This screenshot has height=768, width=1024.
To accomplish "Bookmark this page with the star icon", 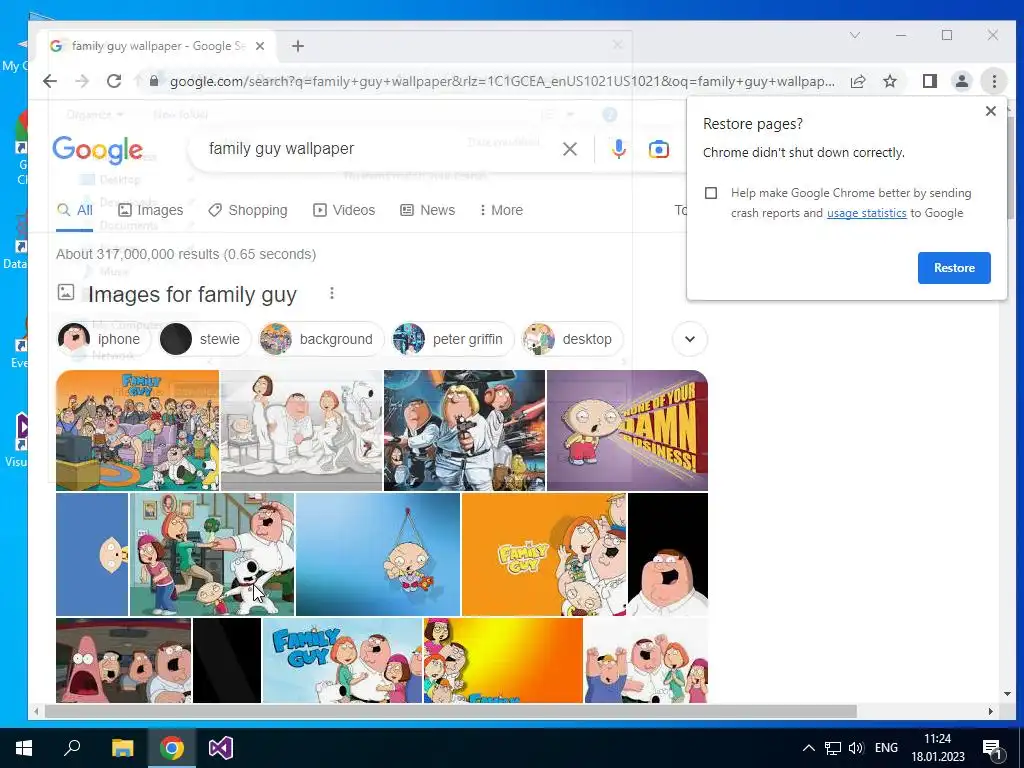I will point(889,81).
